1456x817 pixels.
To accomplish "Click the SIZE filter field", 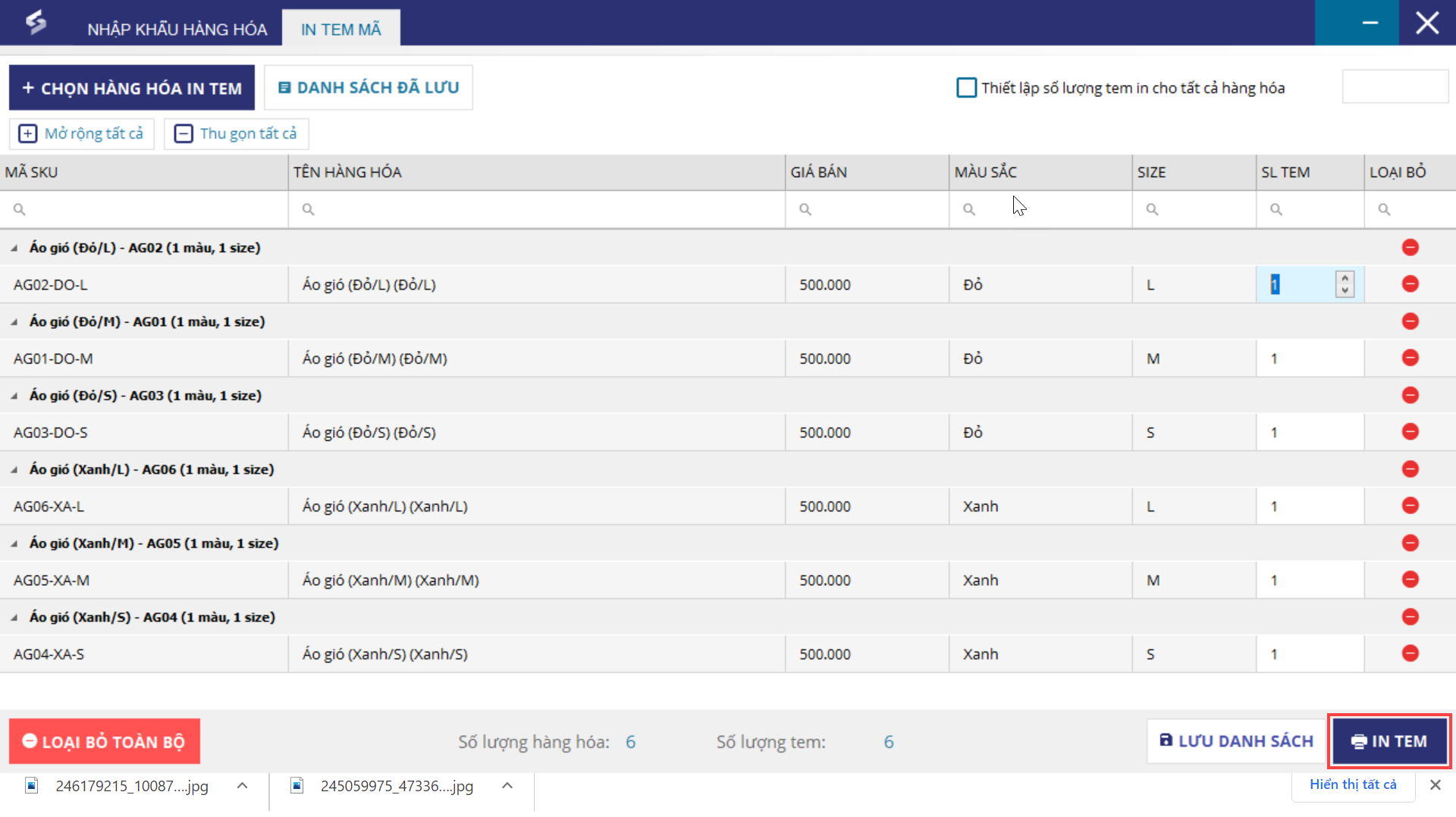I will (x=1194, y=209).
